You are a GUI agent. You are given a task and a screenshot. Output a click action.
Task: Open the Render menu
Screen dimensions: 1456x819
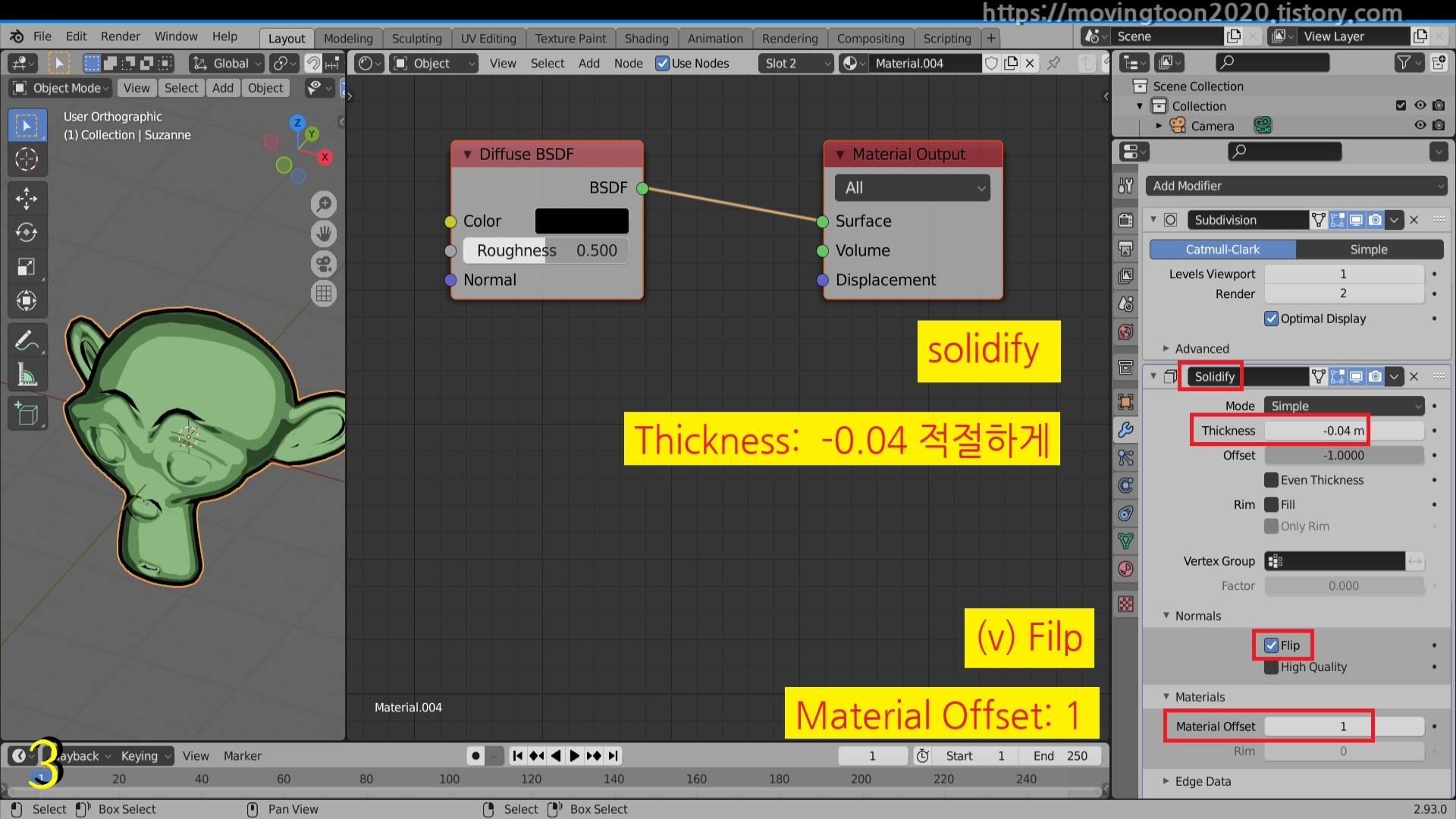click(x=121, y=36)
